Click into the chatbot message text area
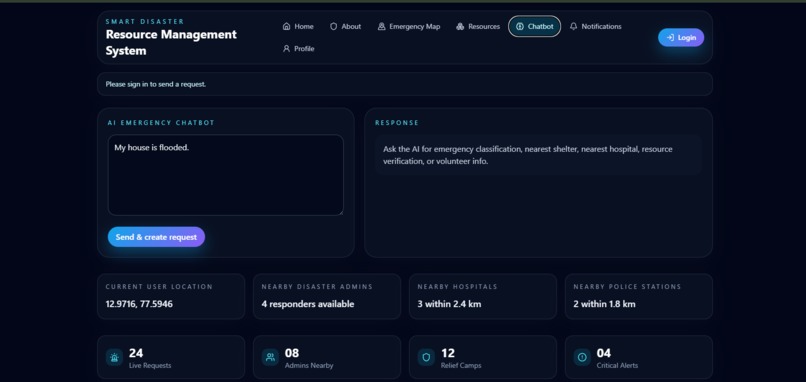Image resolution: width=806 pixels, height=382 pixels. click(226, 175)
